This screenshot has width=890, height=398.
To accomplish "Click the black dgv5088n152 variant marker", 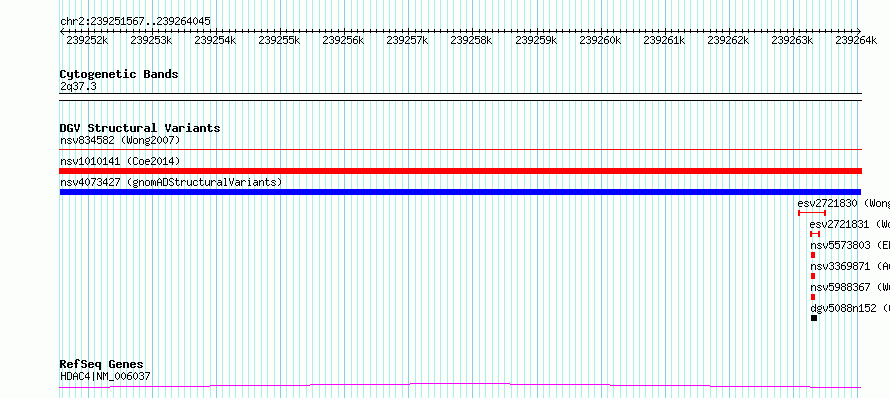I will tap(814, 318).
